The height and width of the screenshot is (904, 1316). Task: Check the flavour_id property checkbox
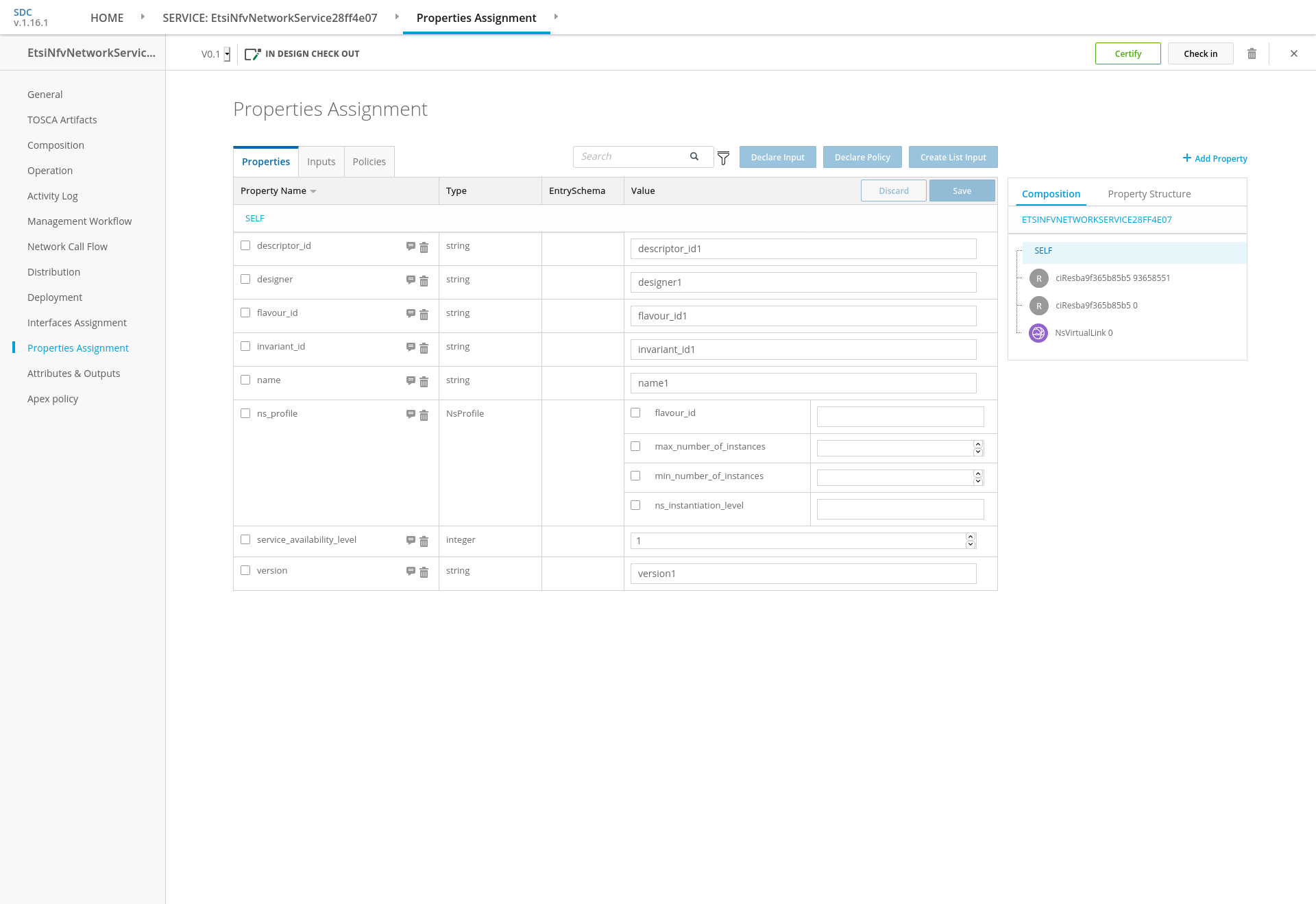(x=245, y=313)
